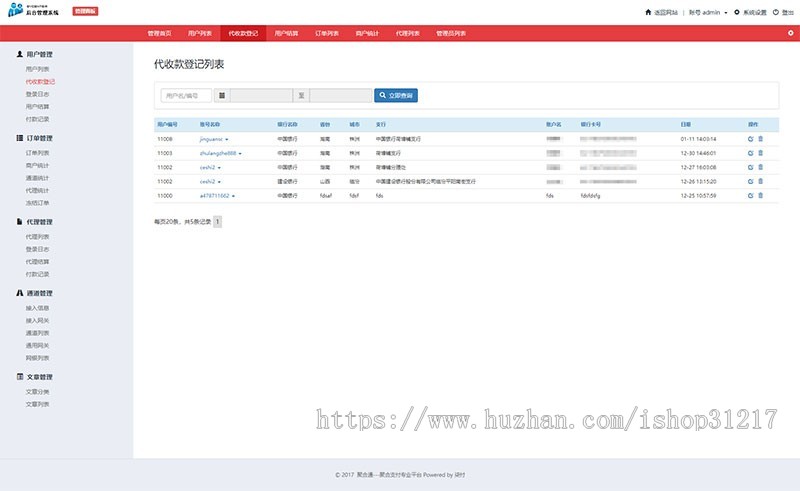The width and height of the screenshot is (800, 491).
Task: Open 文章分类 in the sidebar
Action: click(37, 391)
